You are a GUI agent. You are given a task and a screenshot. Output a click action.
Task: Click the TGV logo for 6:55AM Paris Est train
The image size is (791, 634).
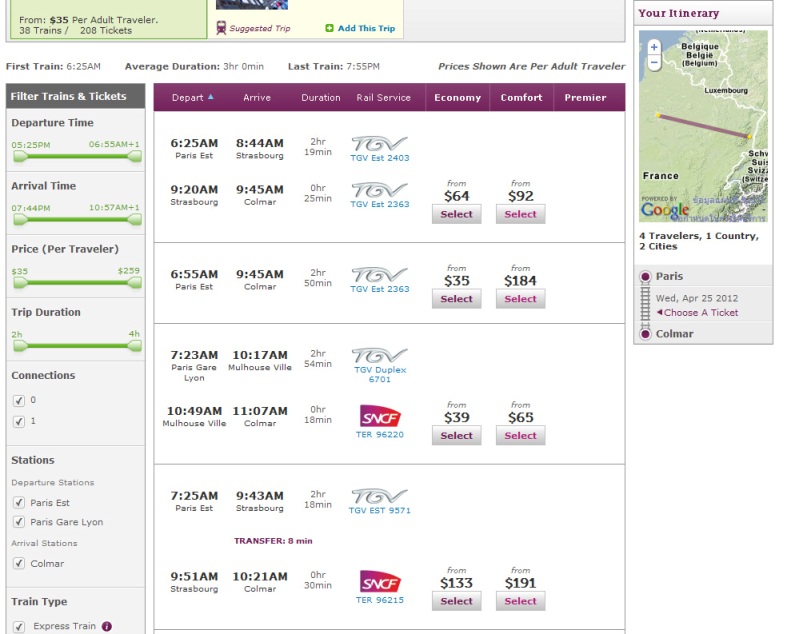pos(379,275)
